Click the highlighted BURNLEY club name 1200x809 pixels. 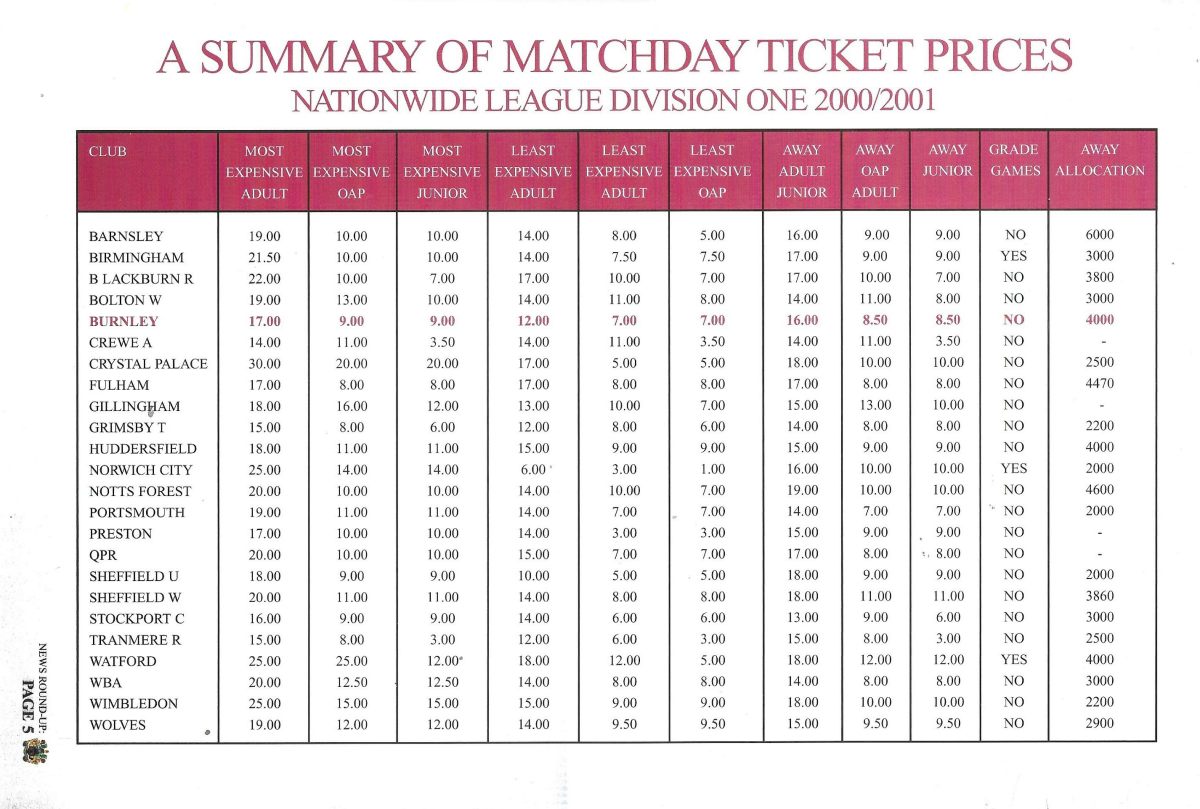tap(124, 322)
